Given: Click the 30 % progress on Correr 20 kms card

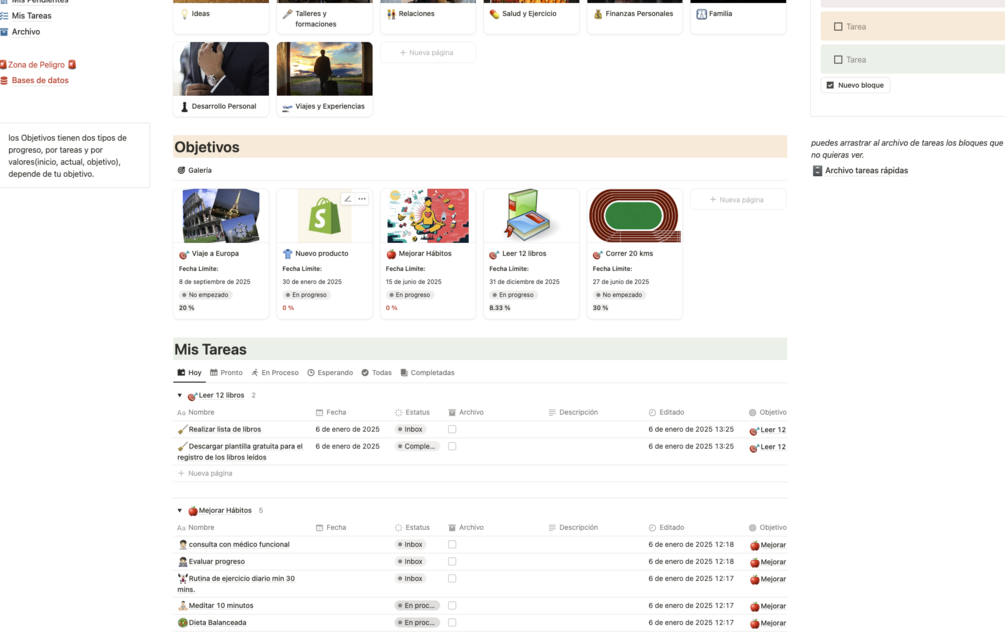Looking at the screenshot, I should [x=601, y=308].
